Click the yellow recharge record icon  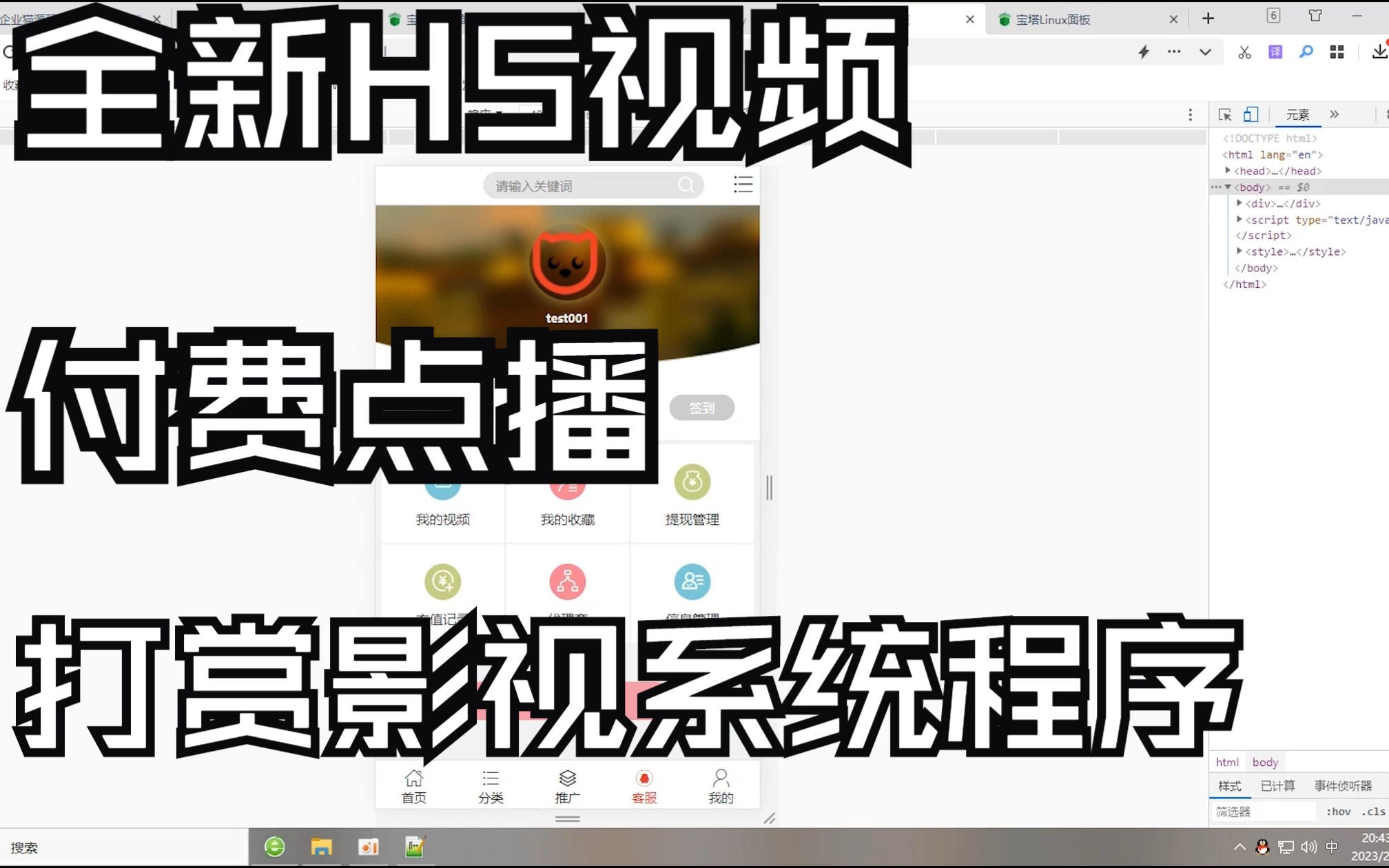[x=442, y=581]
